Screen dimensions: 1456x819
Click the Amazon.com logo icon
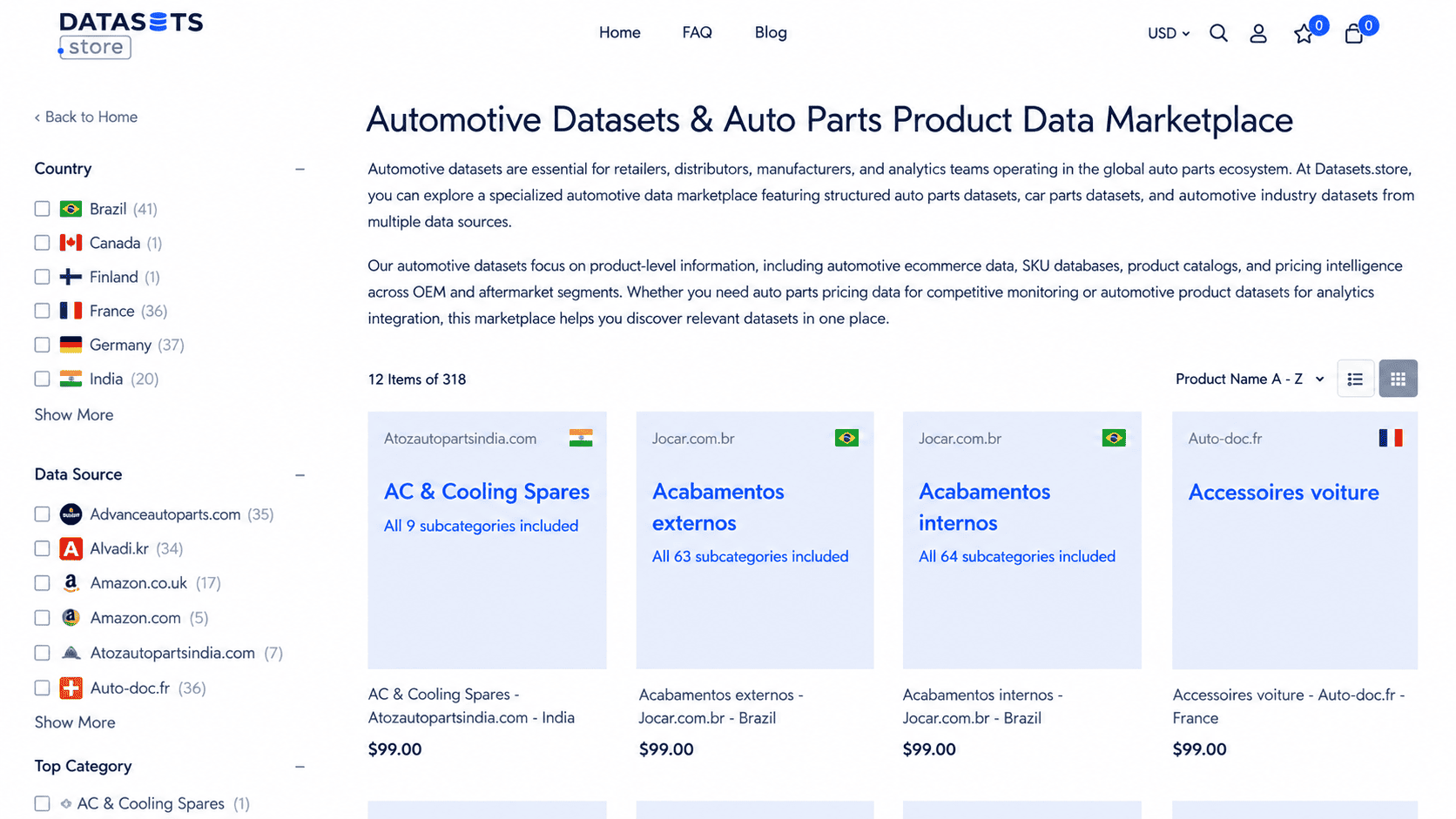pos(71,618)
